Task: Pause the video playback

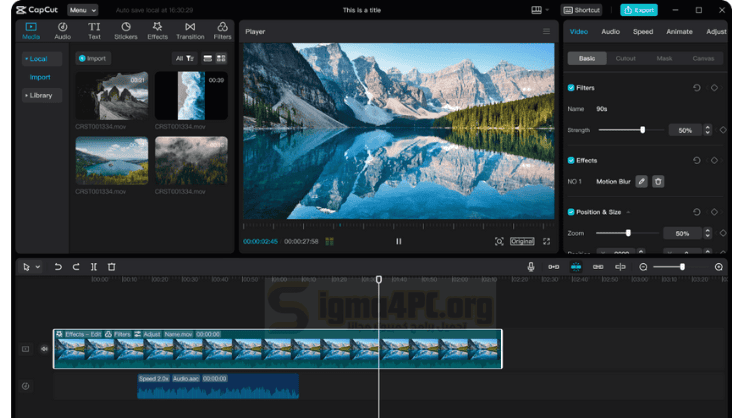Action: [x=399, y=241]
